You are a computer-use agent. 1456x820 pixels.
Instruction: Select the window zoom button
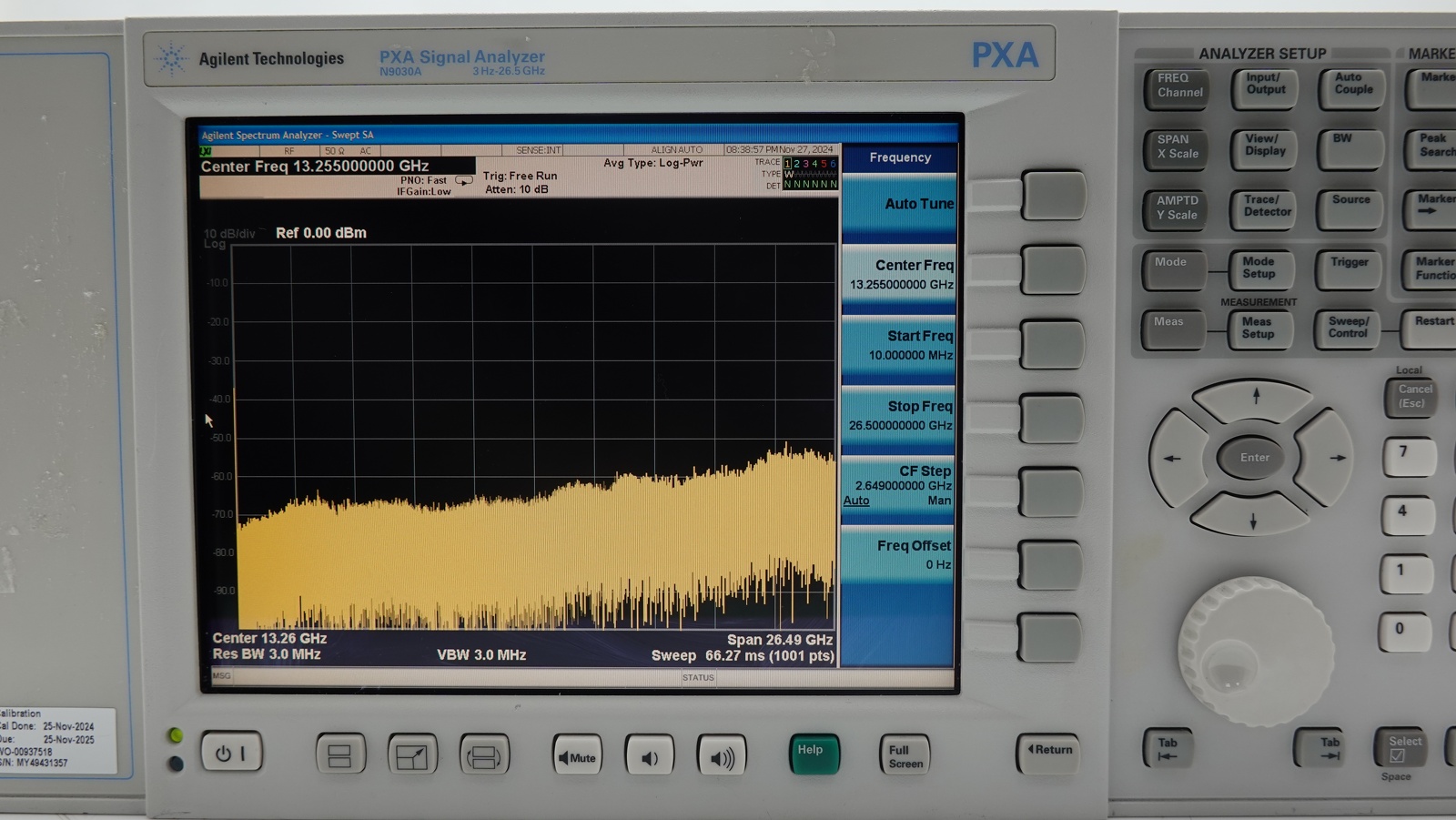412,755
